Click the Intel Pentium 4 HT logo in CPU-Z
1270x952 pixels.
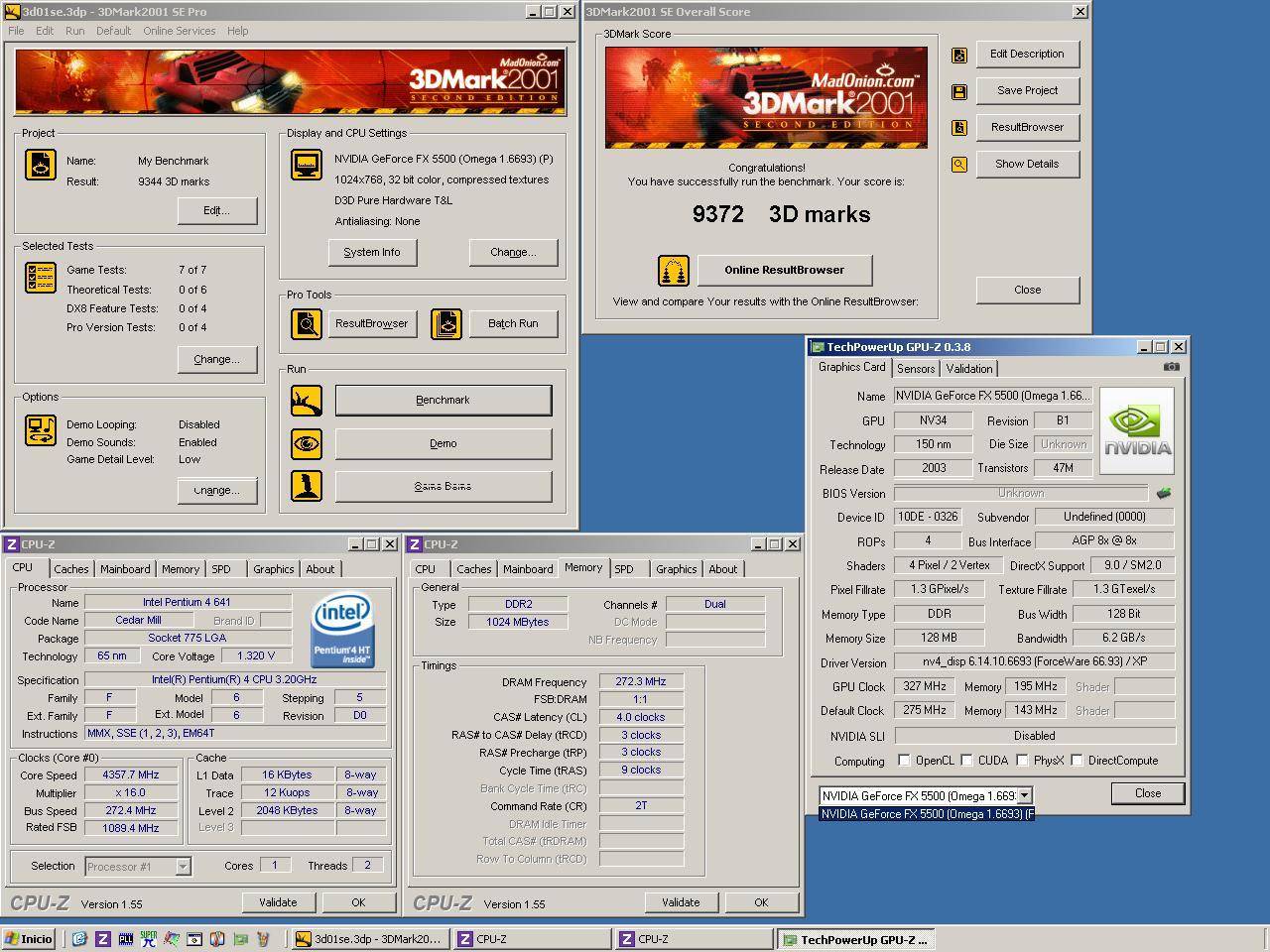click(342, 629)
